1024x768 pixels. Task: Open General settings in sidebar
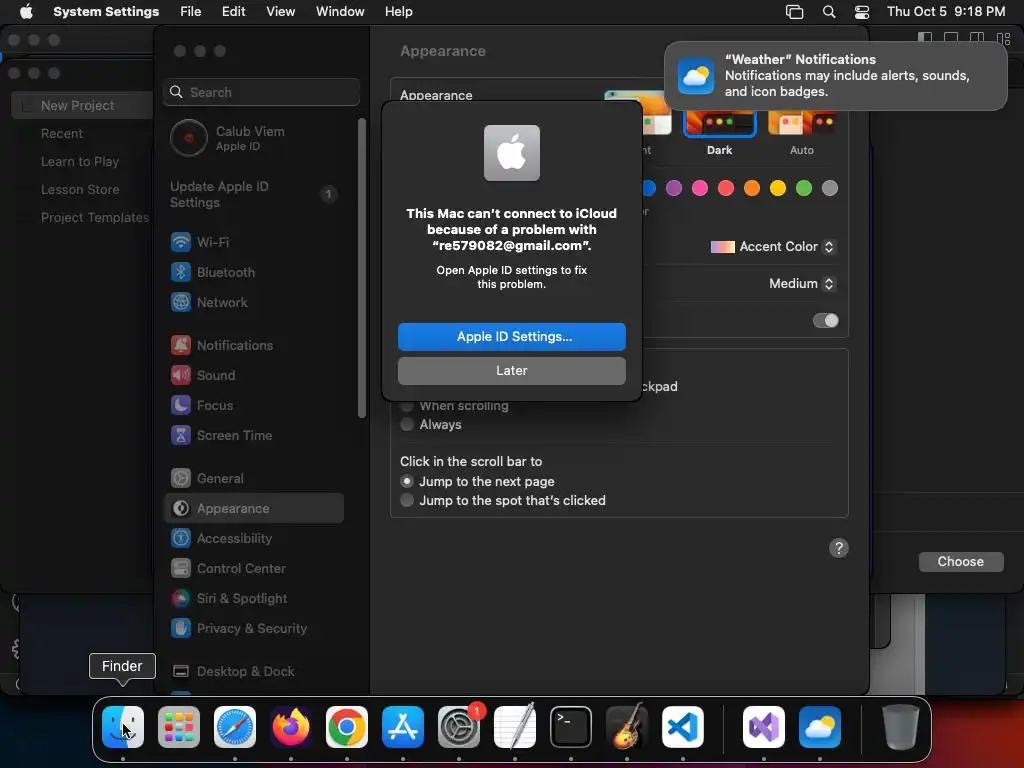(x=254, y=479)
